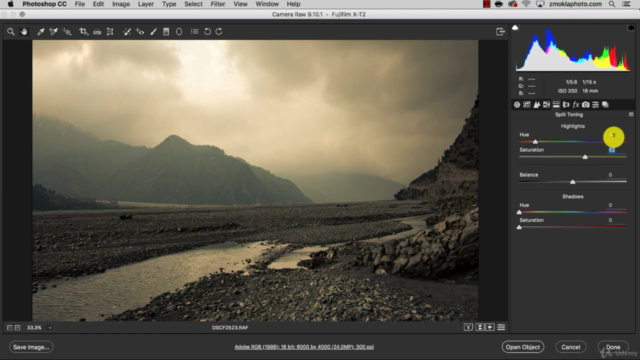Open the Tone Curve panel tab

tap(527, 104)
